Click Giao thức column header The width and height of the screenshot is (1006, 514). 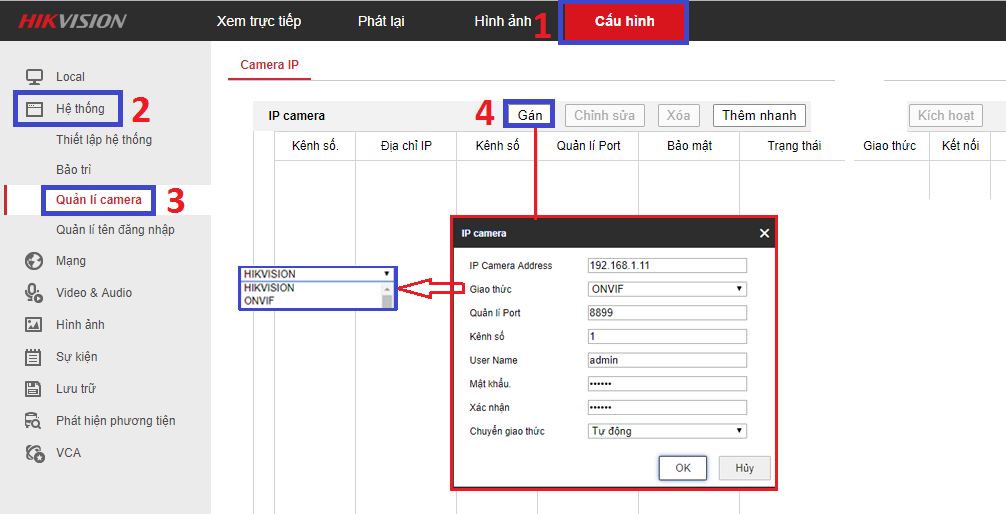pos(890,146)
